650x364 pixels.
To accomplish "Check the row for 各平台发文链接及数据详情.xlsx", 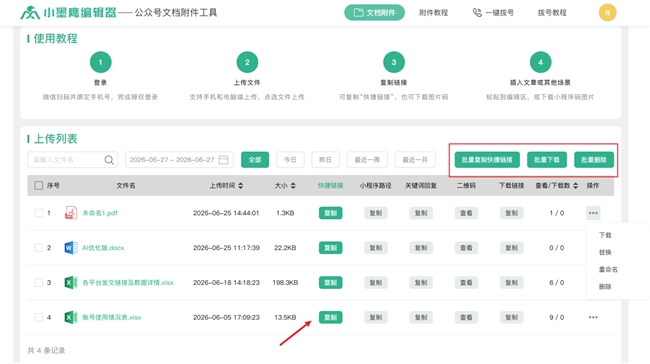I will click(x=39, y=282).
